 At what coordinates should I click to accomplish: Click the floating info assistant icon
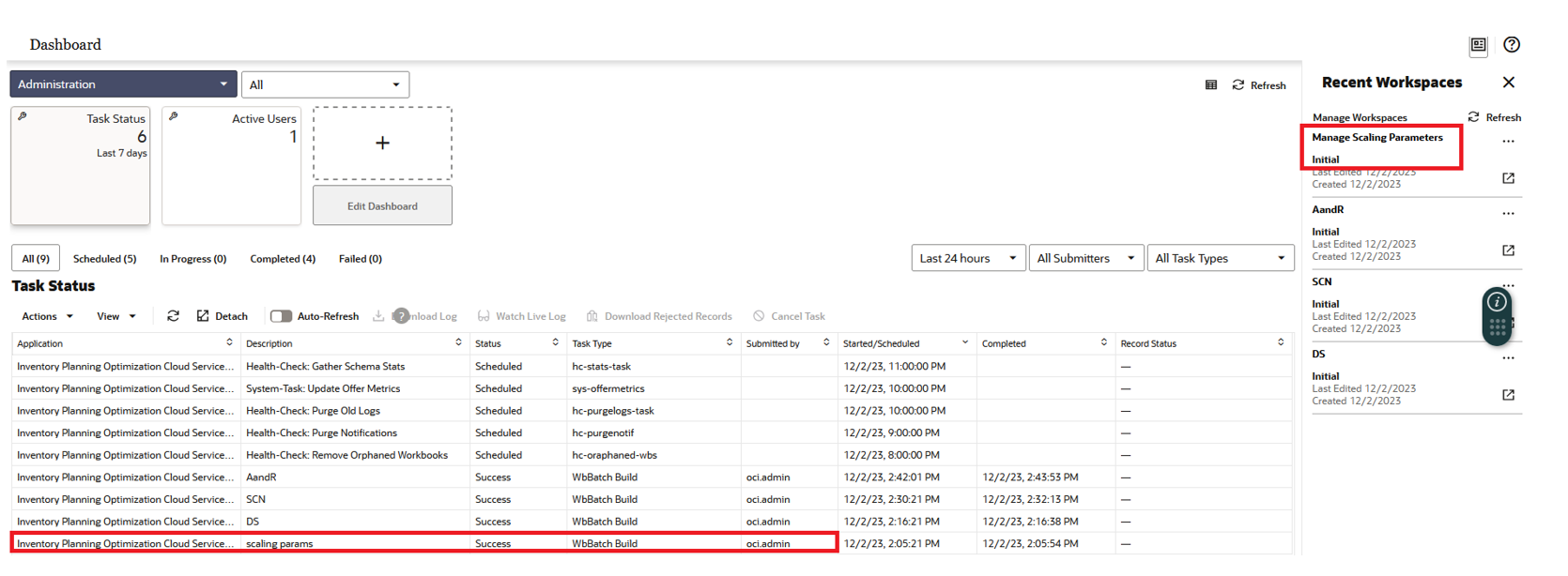coord(1497,302)
